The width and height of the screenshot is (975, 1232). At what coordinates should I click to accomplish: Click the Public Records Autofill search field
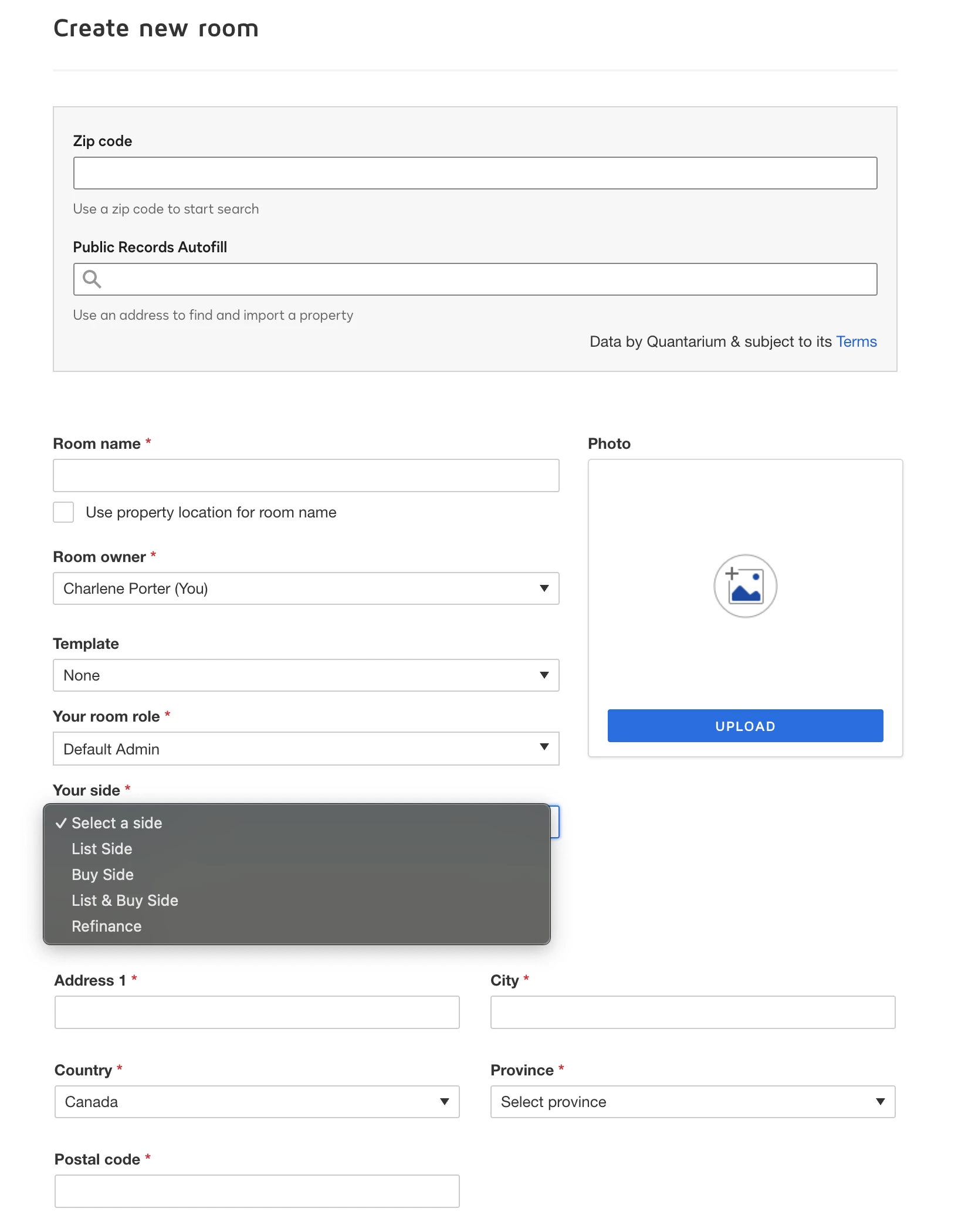pos(475,279)
